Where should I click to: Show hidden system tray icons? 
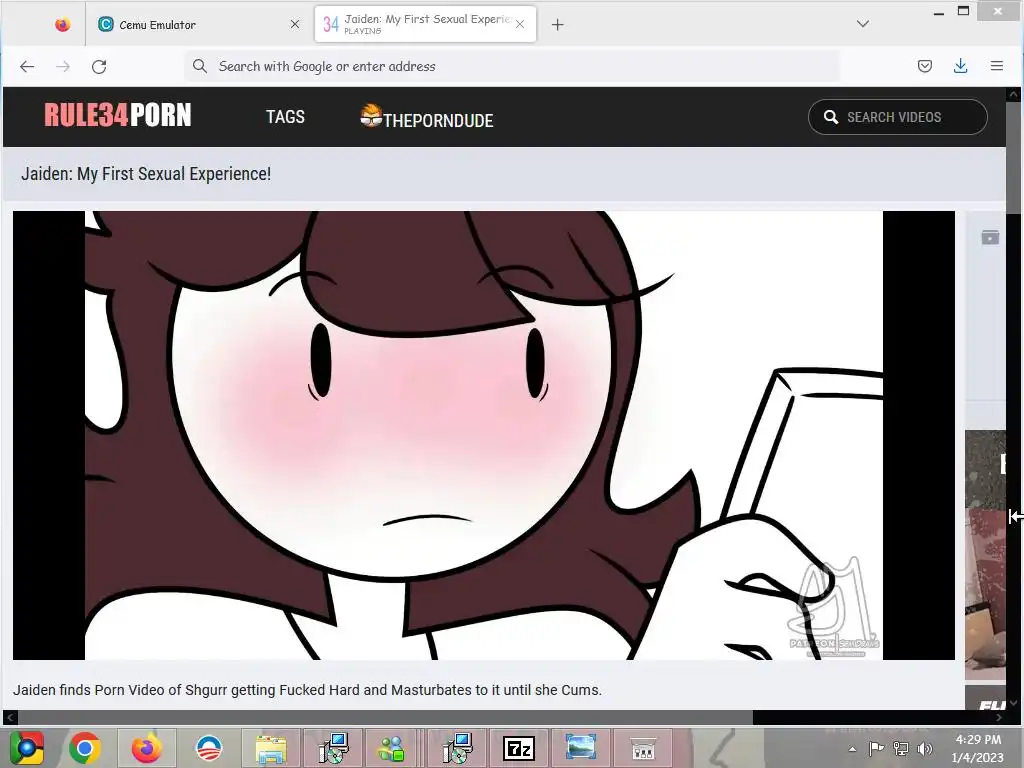852,749
